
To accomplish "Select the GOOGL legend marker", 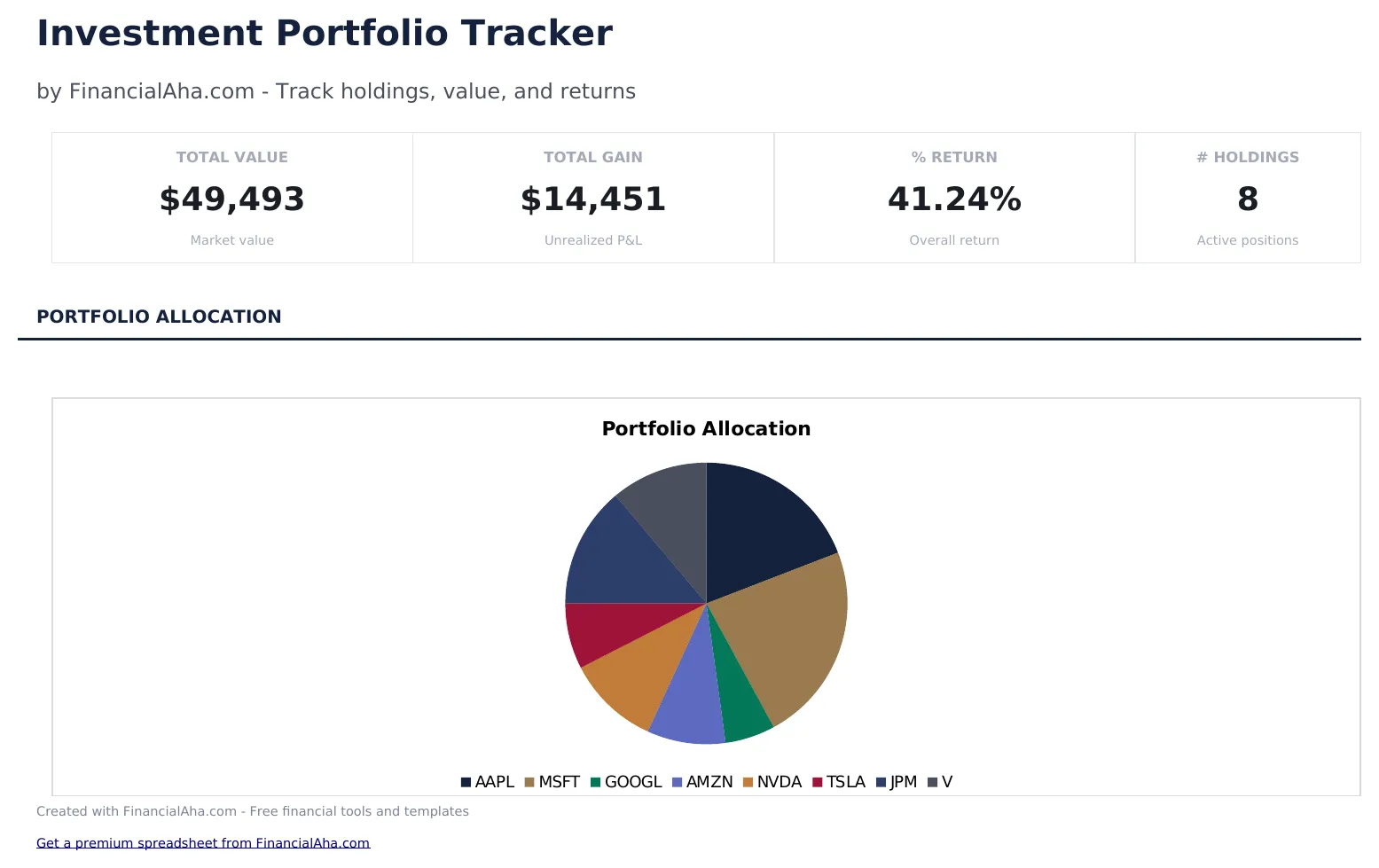I will pyautogui.click(x=596, y=782).
